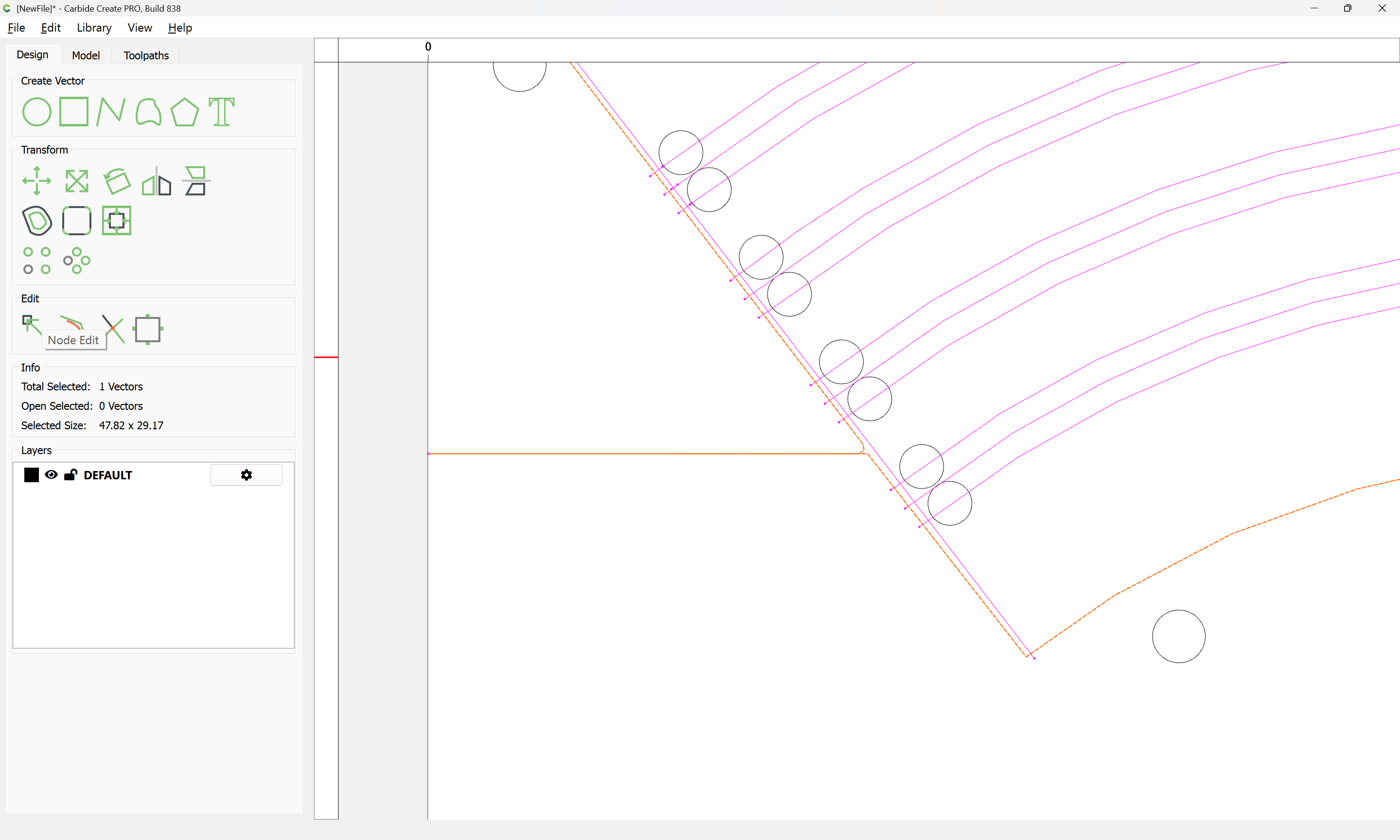Click the Rotate transform icon
The image size is (1400, 840).
tap(117, 181)
